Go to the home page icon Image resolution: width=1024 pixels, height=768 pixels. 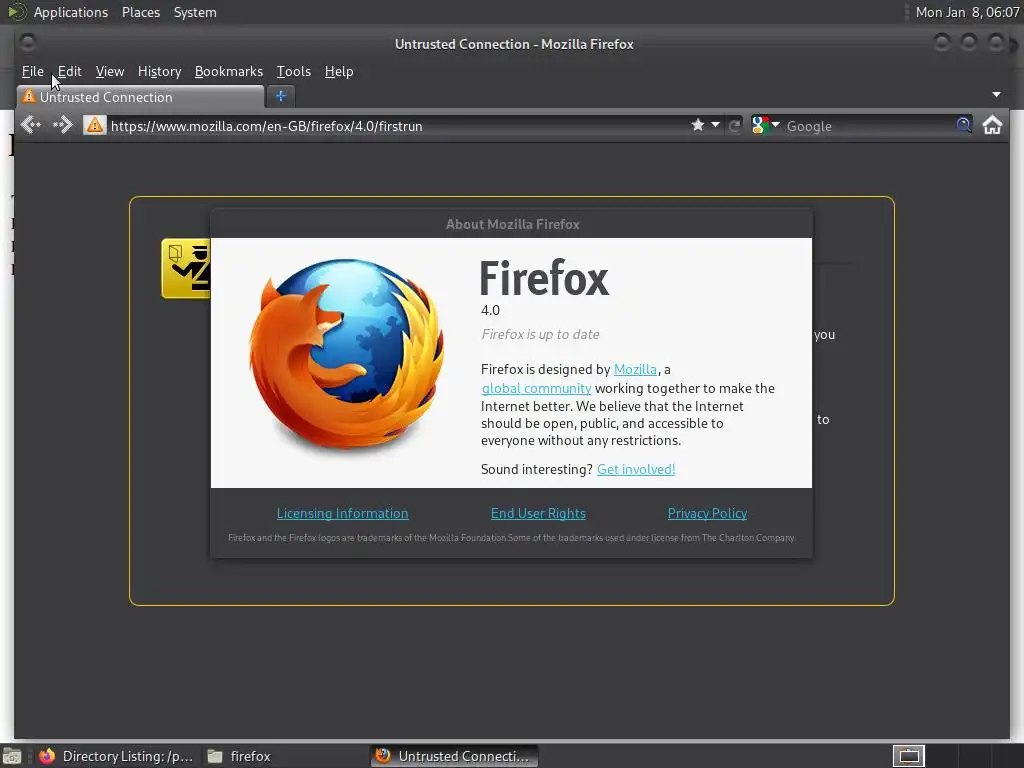pyautogui.click(x=992, y=125)
